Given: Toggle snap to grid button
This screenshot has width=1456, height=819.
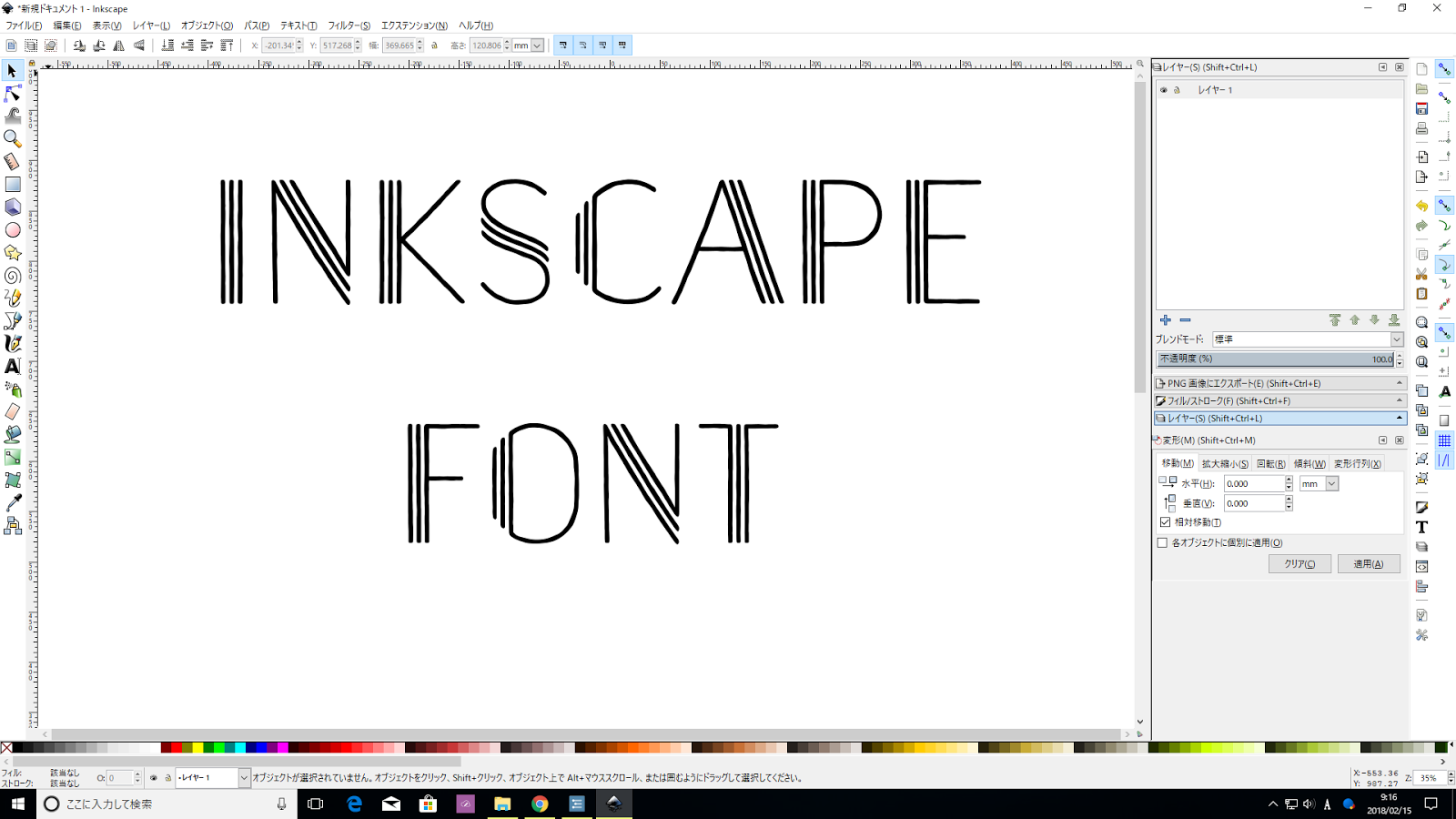Looking at the screenshot, I should click(x=1444, y=440).
